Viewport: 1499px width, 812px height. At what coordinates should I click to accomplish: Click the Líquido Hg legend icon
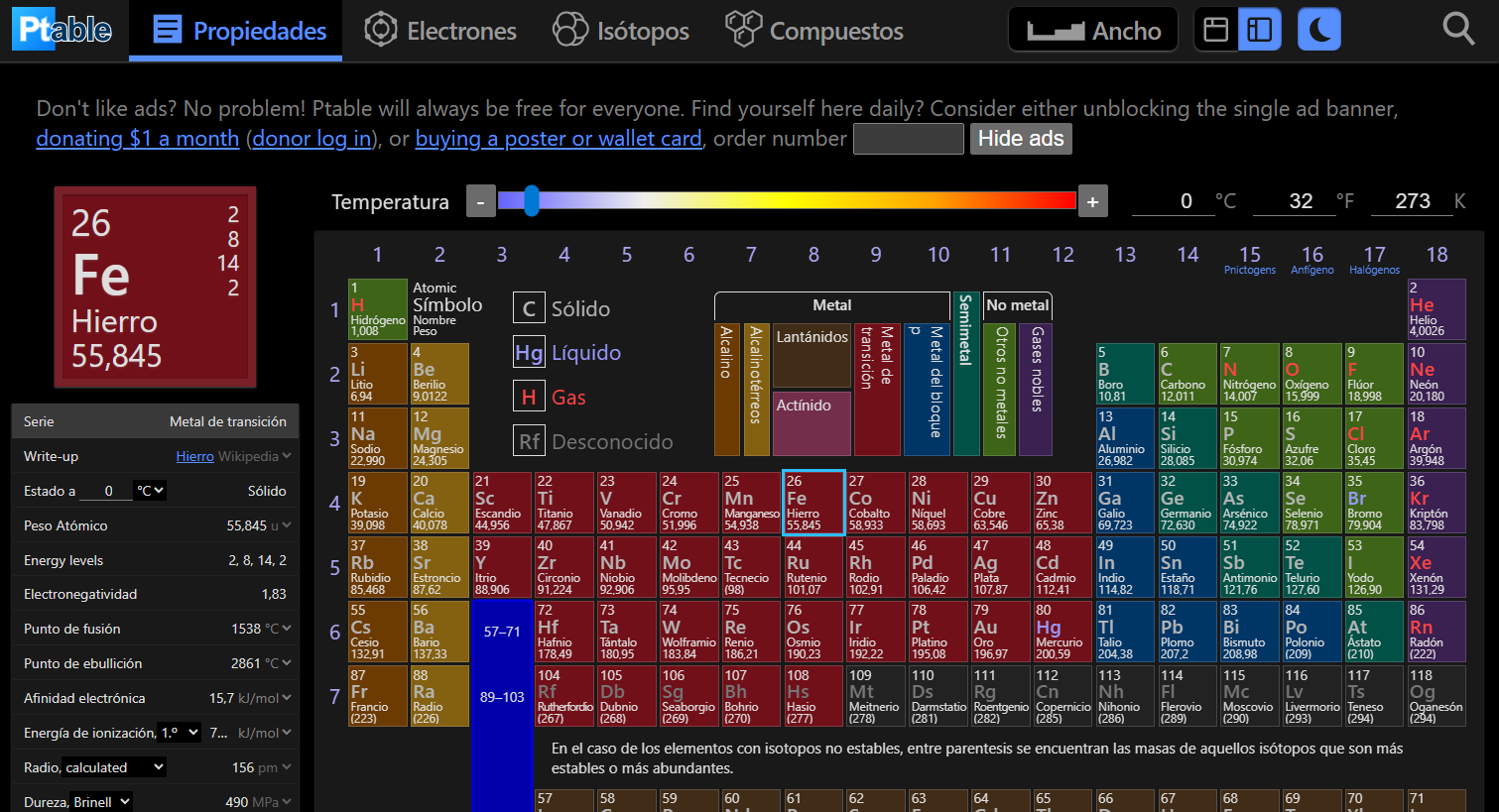point(529,353)
